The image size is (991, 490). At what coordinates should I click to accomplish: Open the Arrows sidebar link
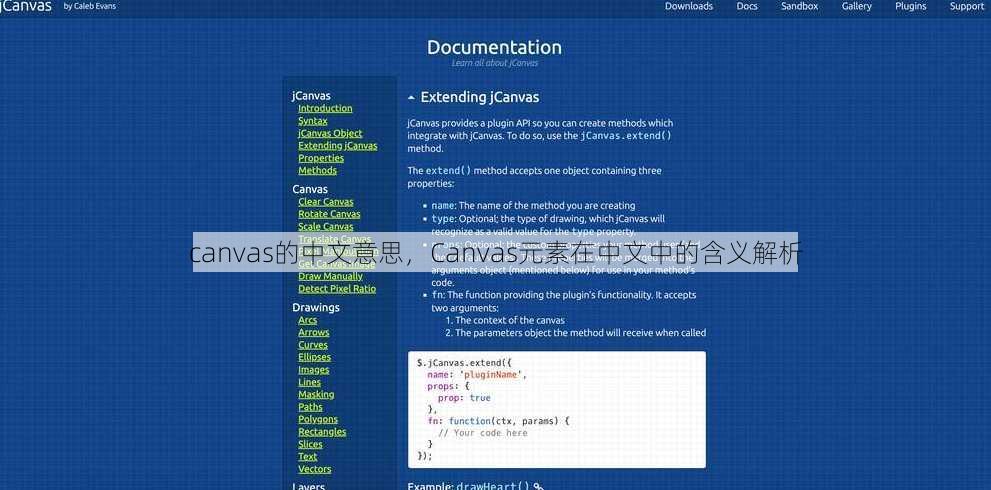tap(313, 333)
